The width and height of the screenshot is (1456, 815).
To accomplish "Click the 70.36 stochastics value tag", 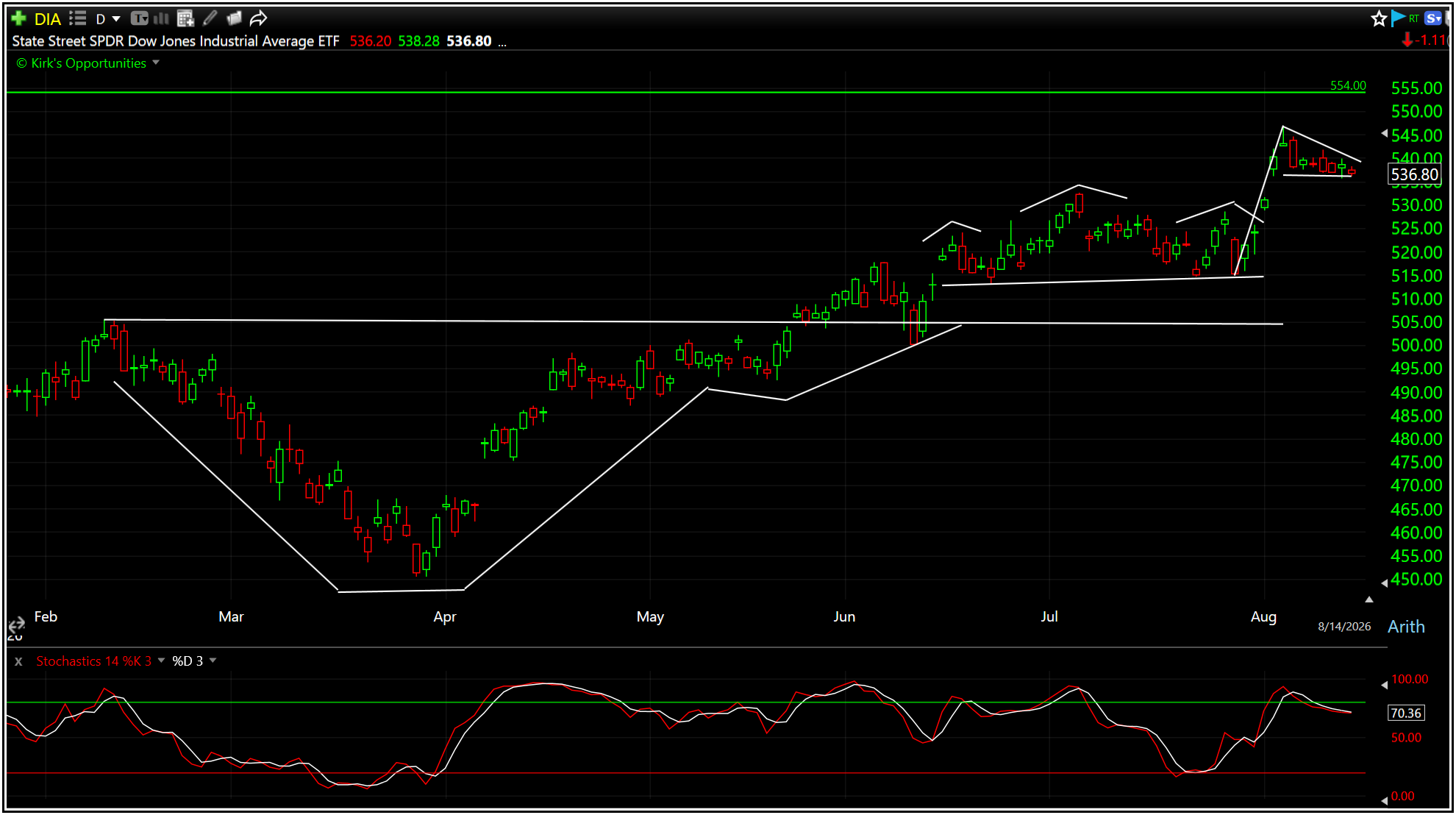I will pos(1405,713).
